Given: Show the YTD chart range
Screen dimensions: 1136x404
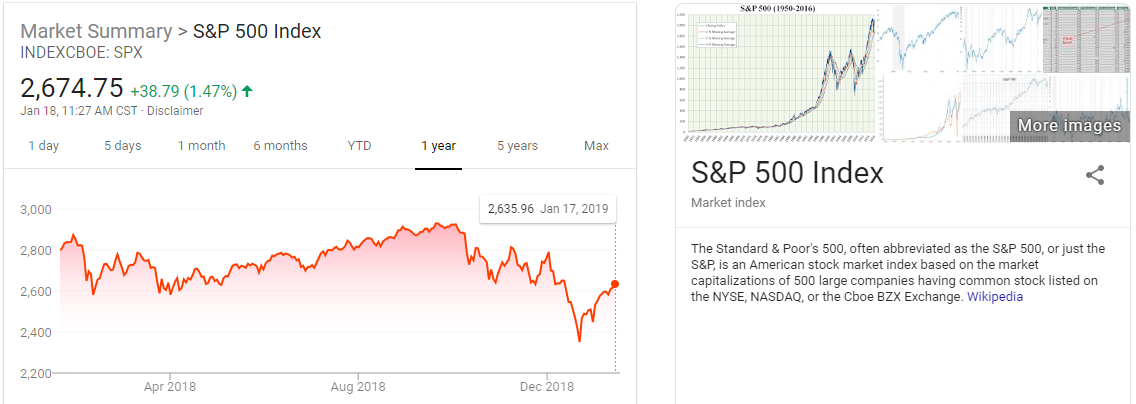Looking at the screenshot, I should point(359,146).
